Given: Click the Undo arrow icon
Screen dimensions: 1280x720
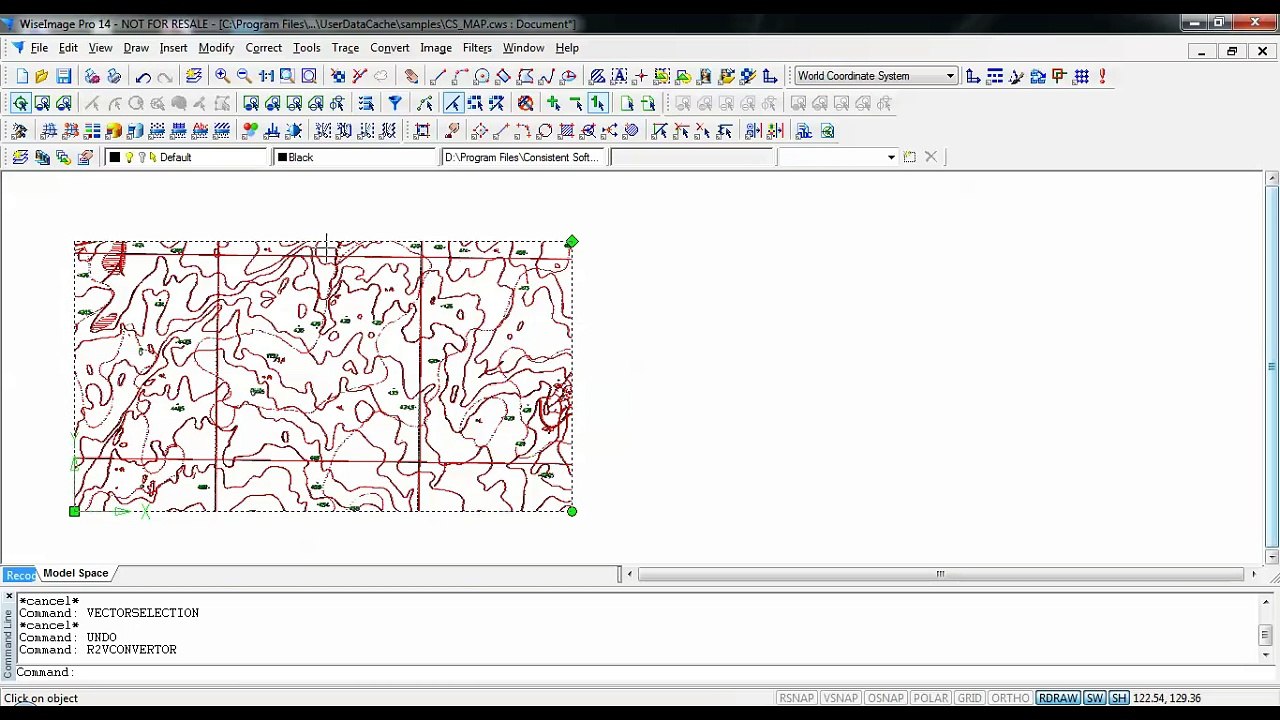Looking at the screenshot, I should point(143,76).
